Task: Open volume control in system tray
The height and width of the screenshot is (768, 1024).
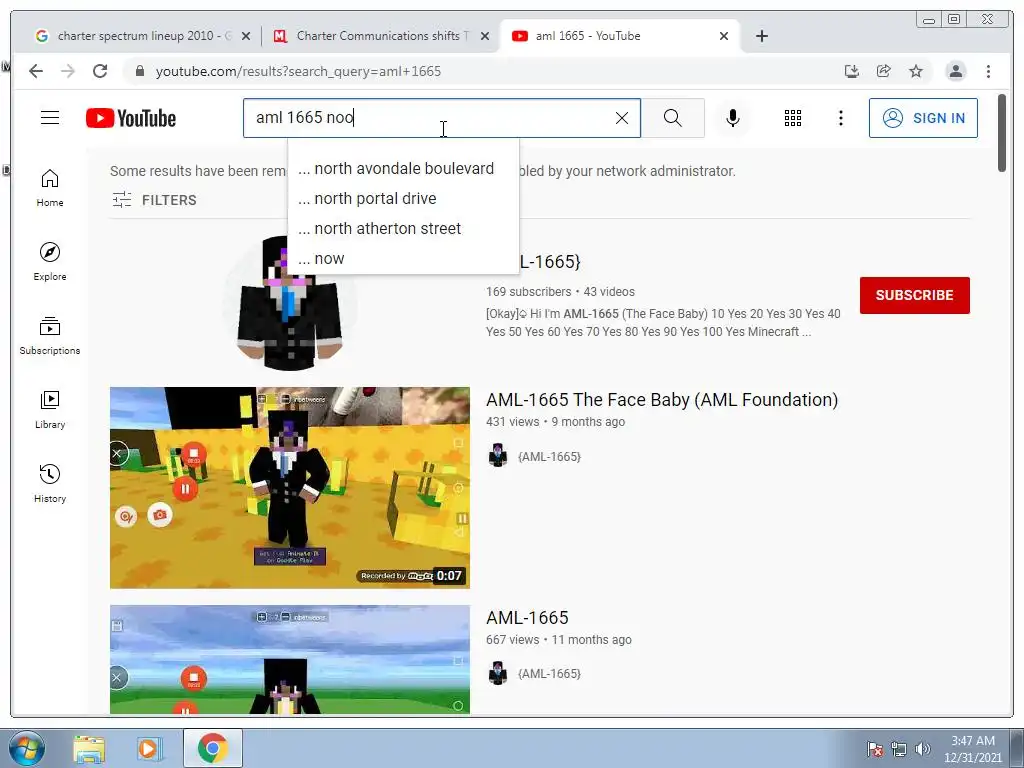Action: [x=922, y=749]
